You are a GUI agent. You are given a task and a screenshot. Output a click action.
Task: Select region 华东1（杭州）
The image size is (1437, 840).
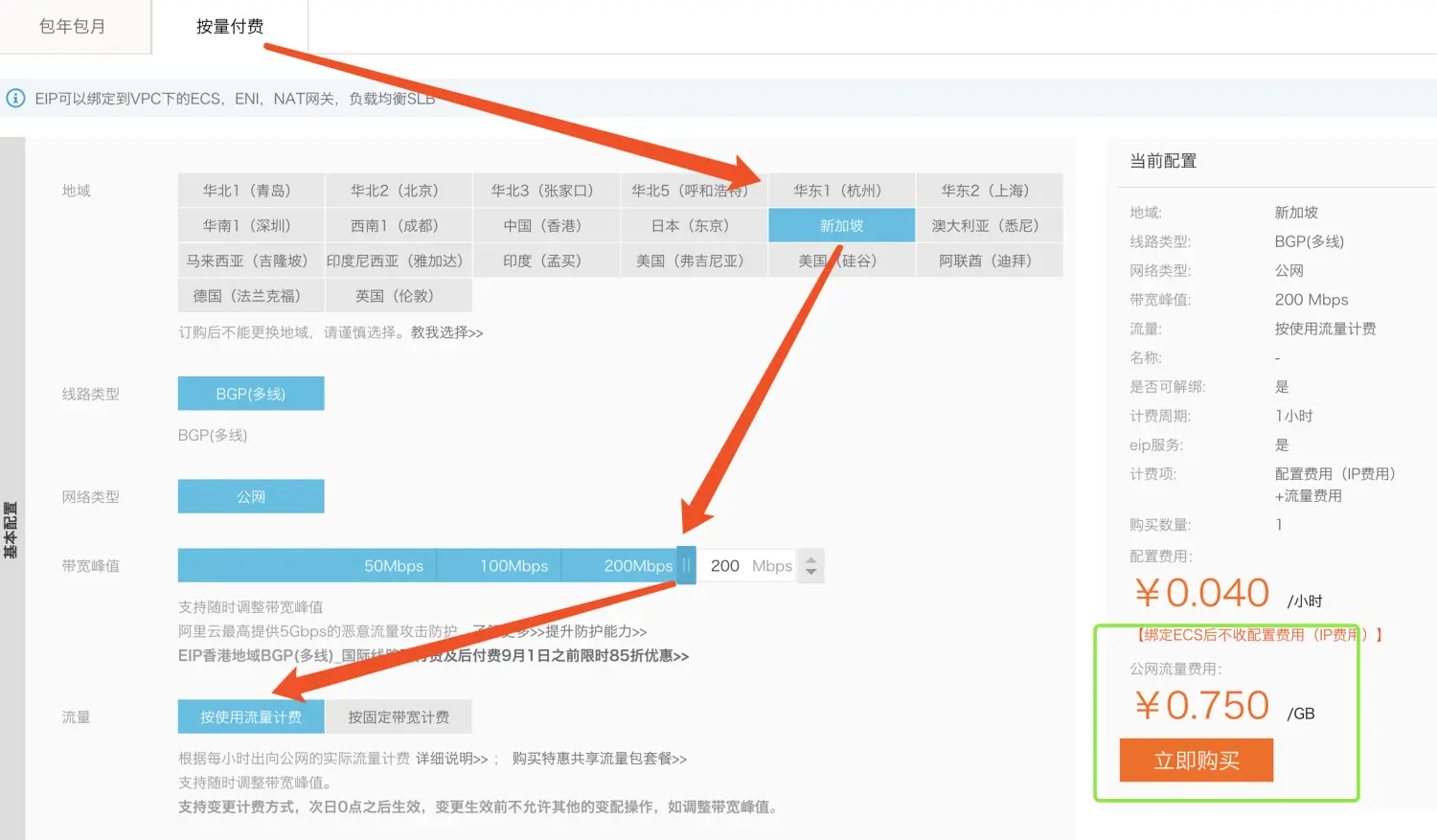841,191
